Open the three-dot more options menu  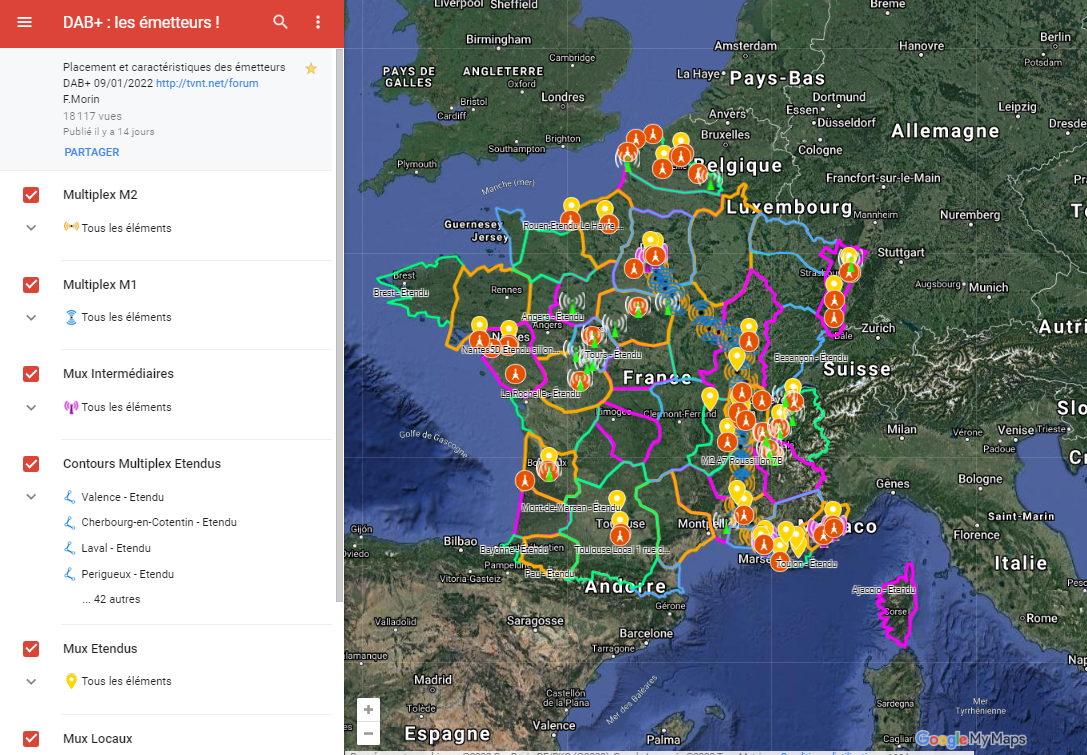pos(318,22)
